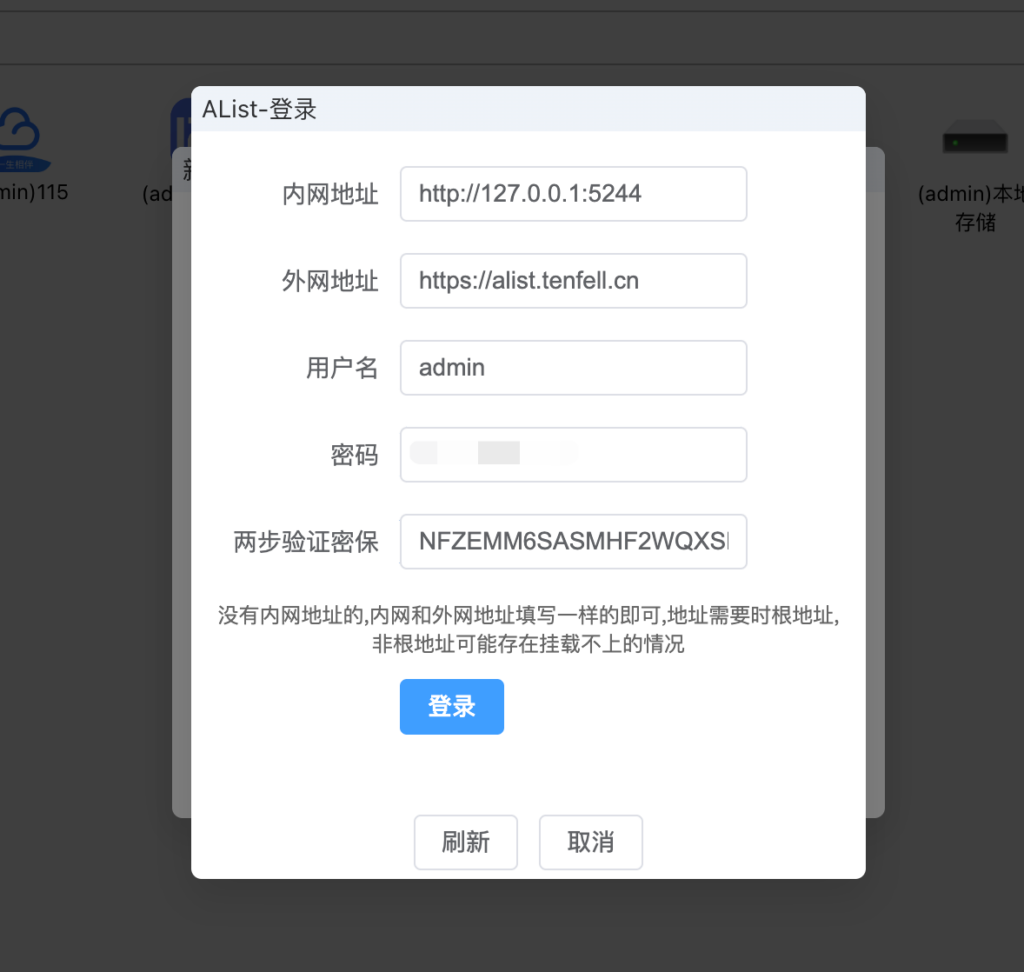This screenshot has height=972, width=1024.
Task: Select the (admin)115 storage label text
Action: [33, 192]
